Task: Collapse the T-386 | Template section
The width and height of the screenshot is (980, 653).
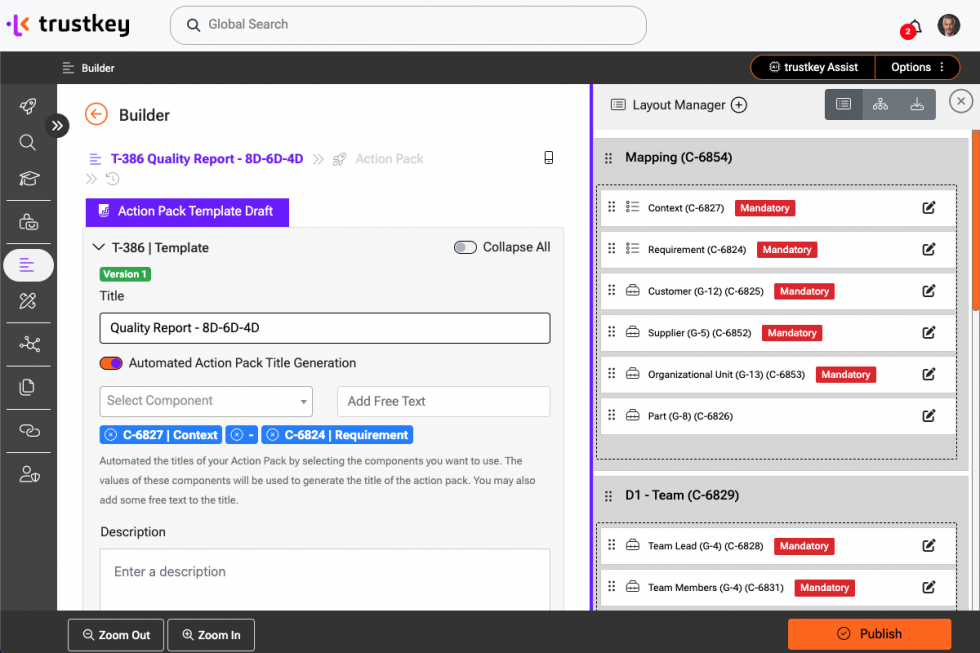Action: (98, 247)
